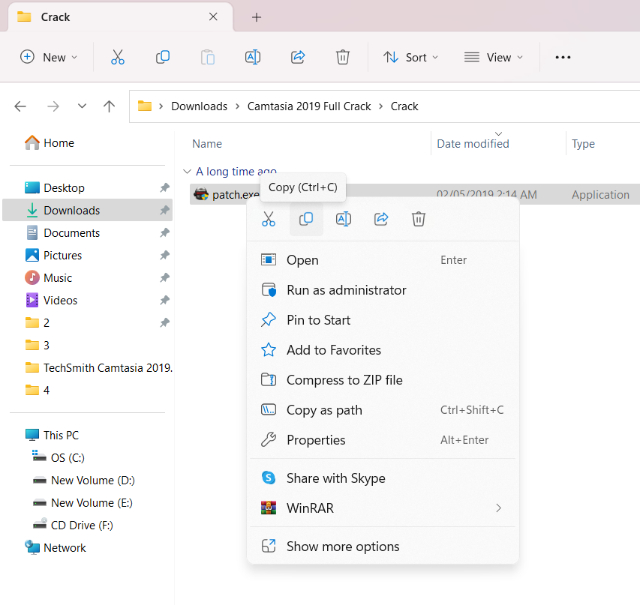Click the Delete trash icon in the context menu
Viewport: 640px width, 605px height.
(418, 219)
